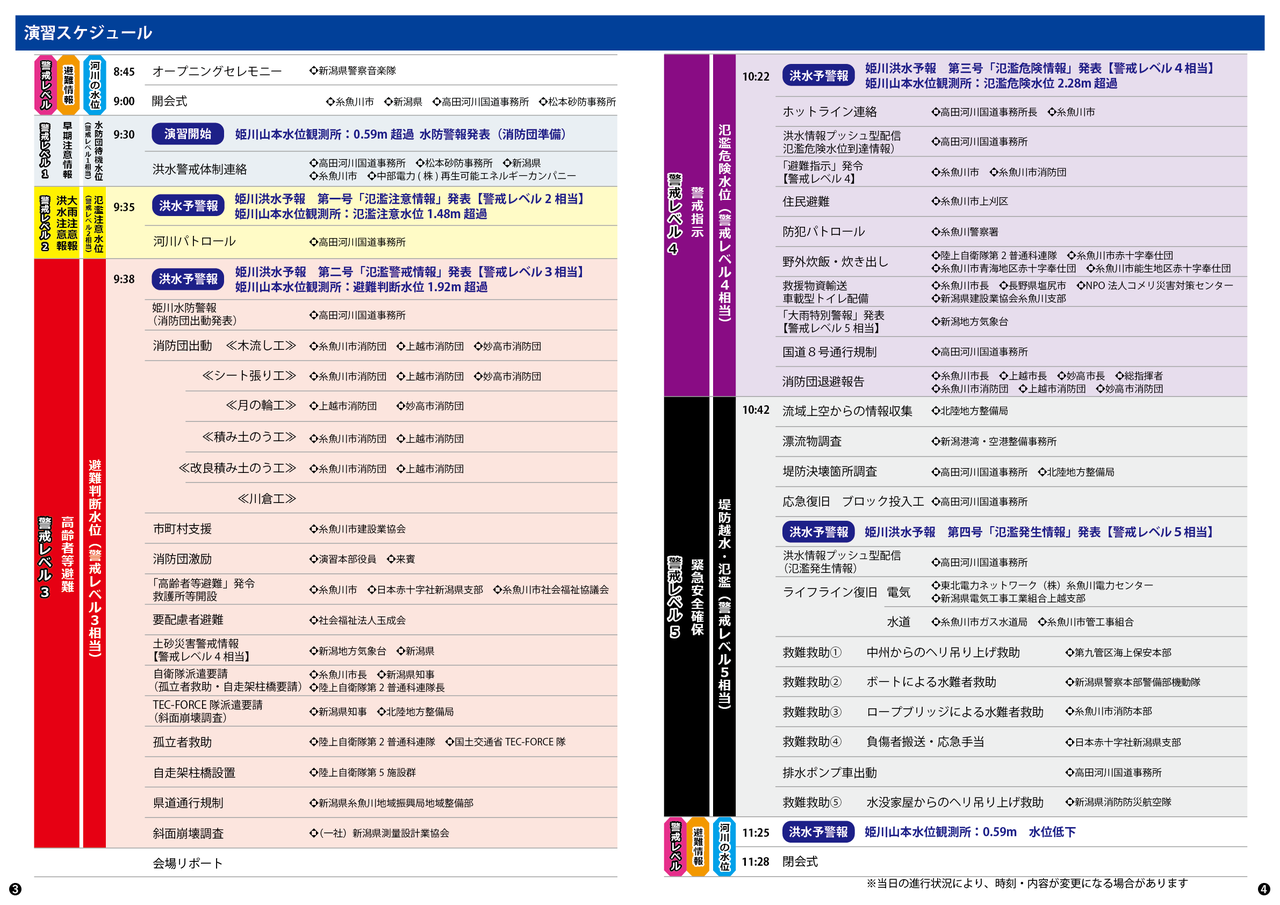Click 救難救助② ボートによる水難者救助

tap(1011, 682)
